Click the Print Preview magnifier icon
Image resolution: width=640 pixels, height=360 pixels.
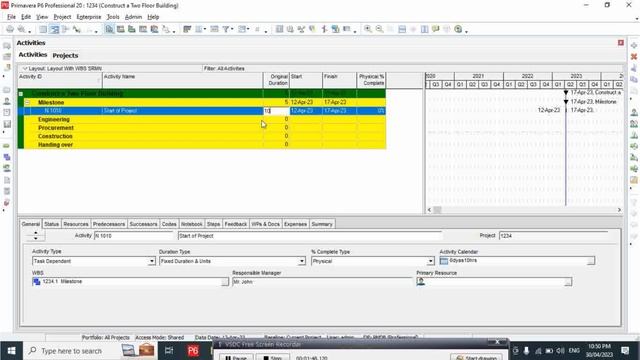pos(21,29)
